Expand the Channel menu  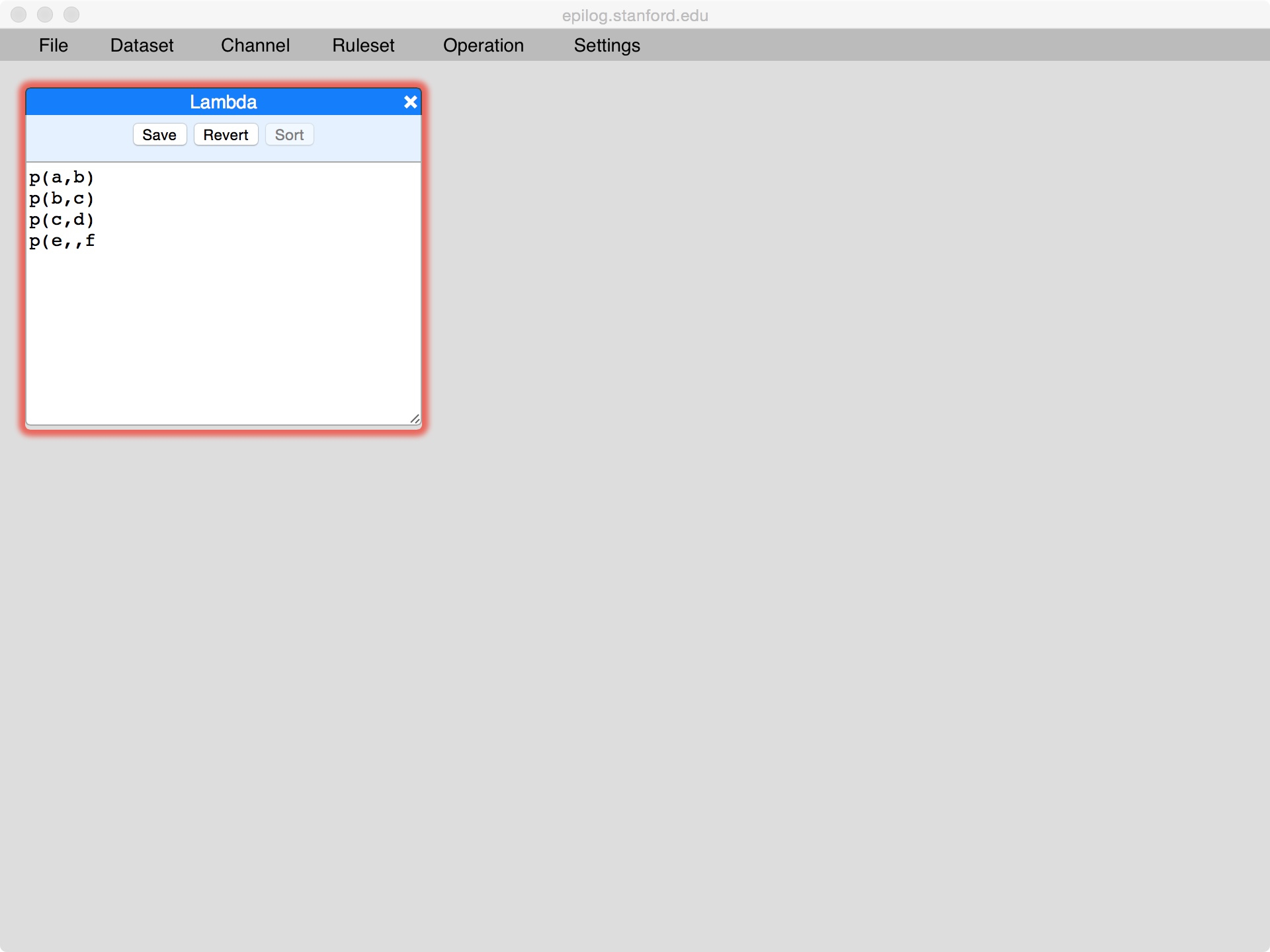tap(255, 45)
